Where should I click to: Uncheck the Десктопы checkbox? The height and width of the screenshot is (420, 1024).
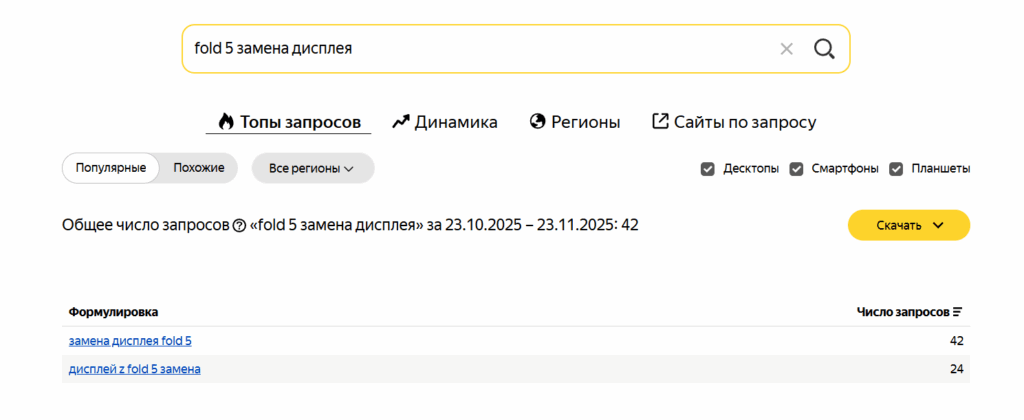707,169
